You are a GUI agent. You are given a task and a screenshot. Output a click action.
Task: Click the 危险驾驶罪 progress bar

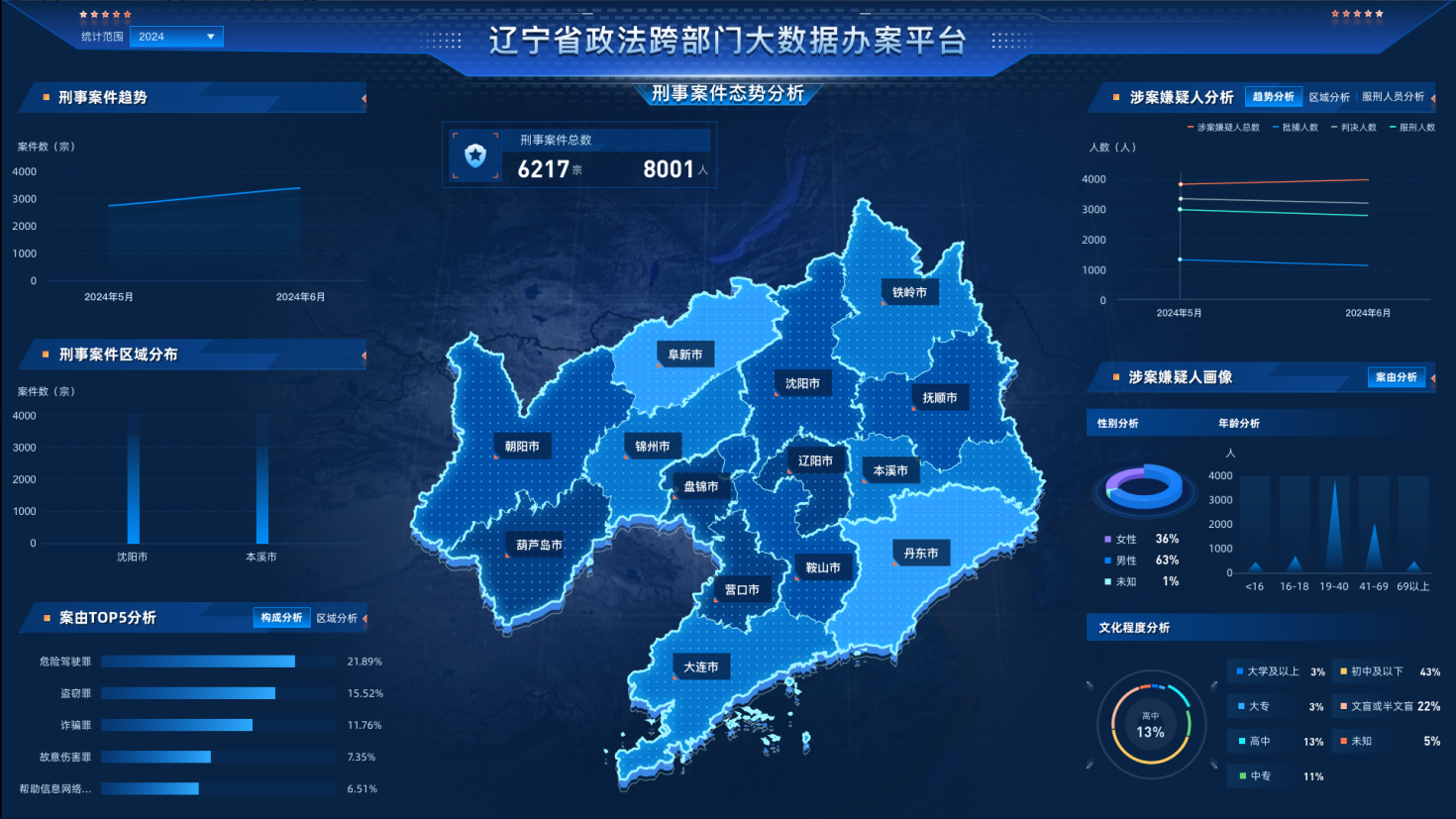(x=198, y=662)
